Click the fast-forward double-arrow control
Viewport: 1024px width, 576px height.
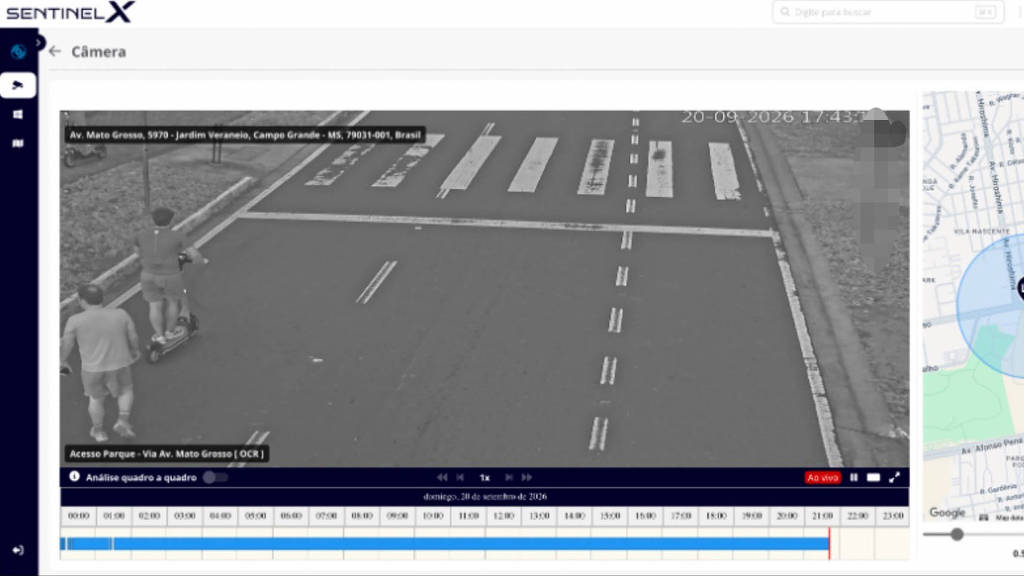tap(526, 477)
